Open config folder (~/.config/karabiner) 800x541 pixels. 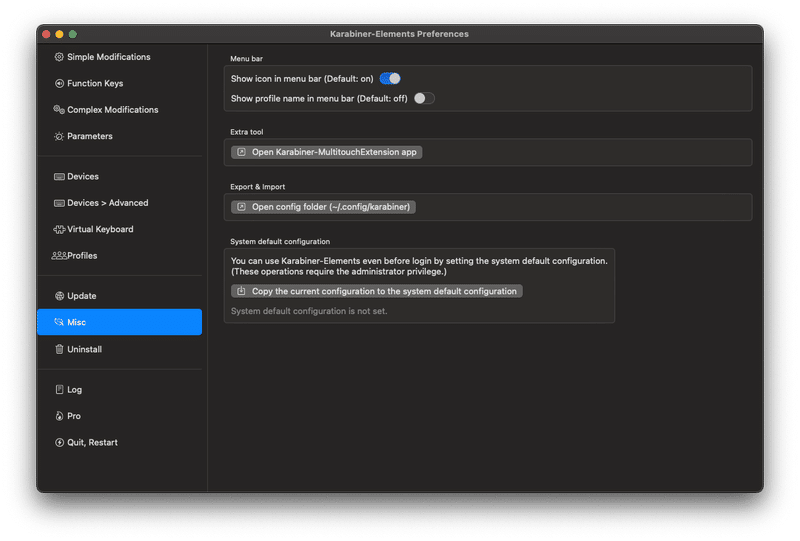[x=323, y=207]
